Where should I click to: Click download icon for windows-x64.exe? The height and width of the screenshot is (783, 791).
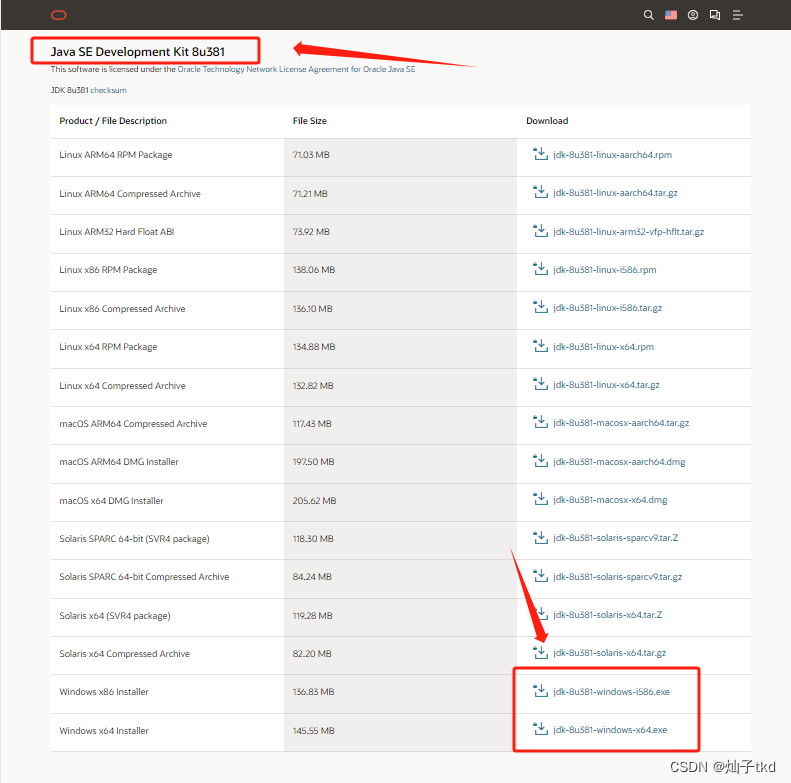[x=540, y=730]
